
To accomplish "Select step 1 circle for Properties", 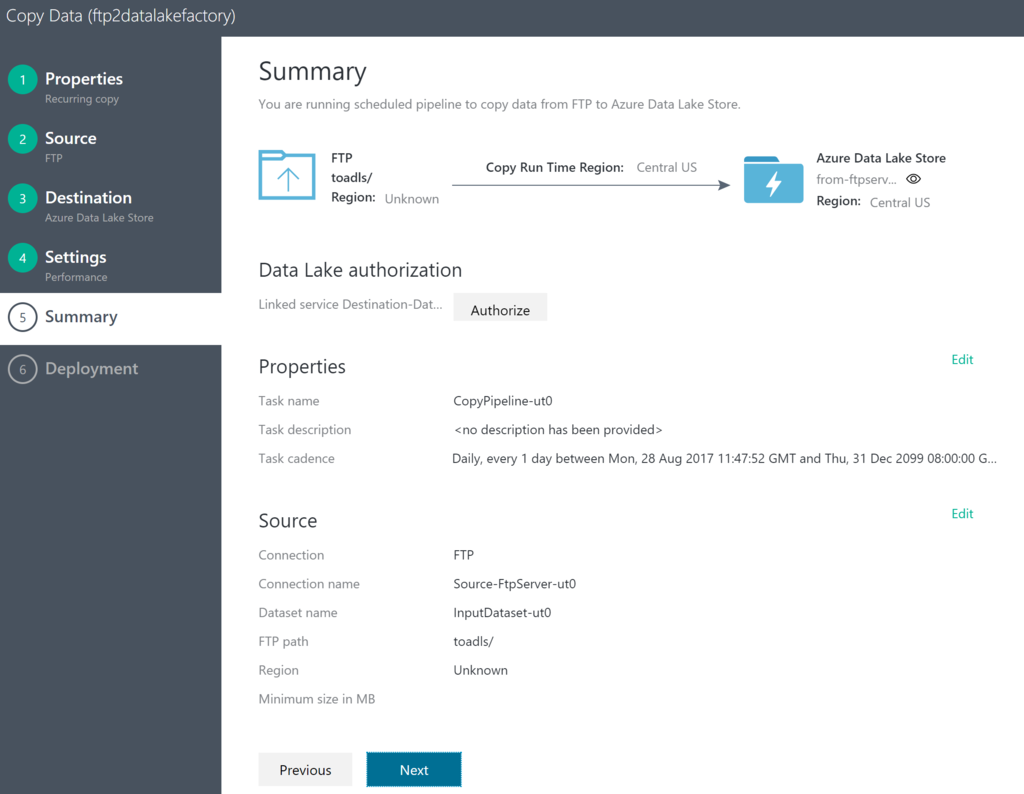I will (23, 80).
